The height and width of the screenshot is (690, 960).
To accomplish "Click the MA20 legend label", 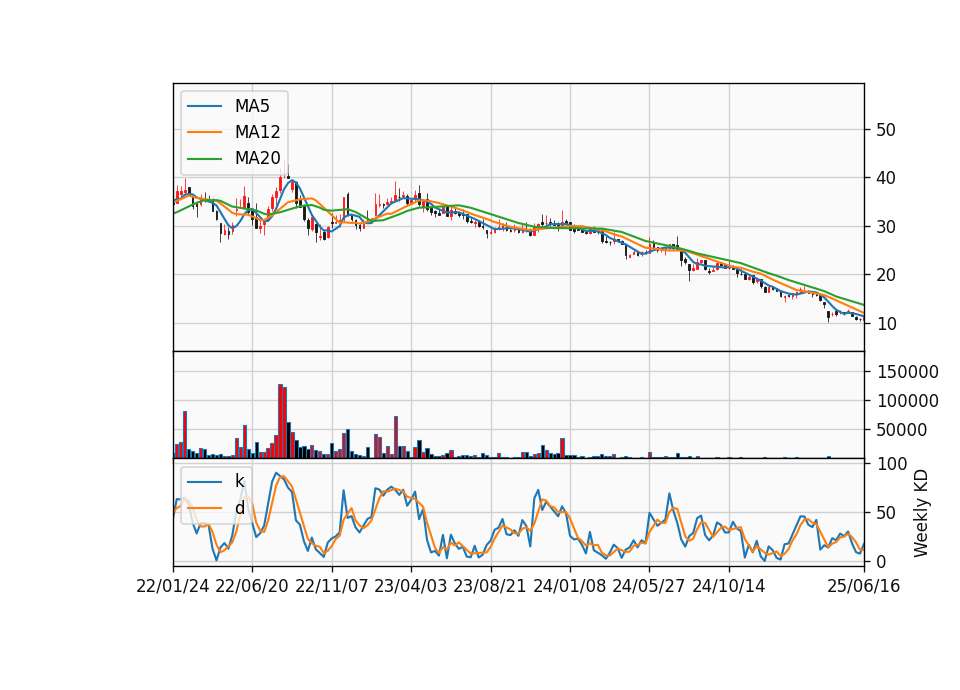I will coord(257,158).
